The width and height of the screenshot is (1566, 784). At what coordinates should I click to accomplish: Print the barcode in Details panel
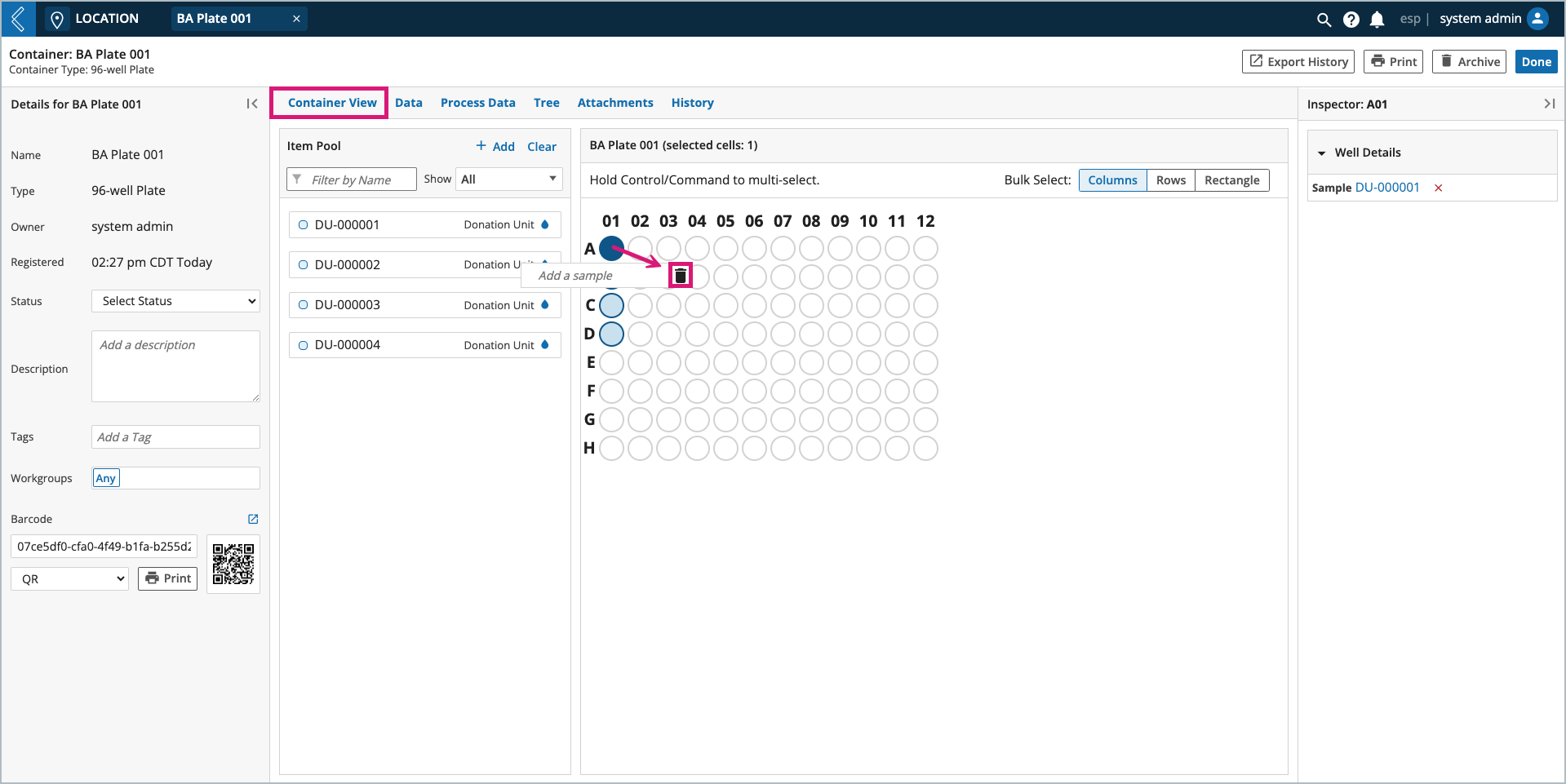click(168, 578)
